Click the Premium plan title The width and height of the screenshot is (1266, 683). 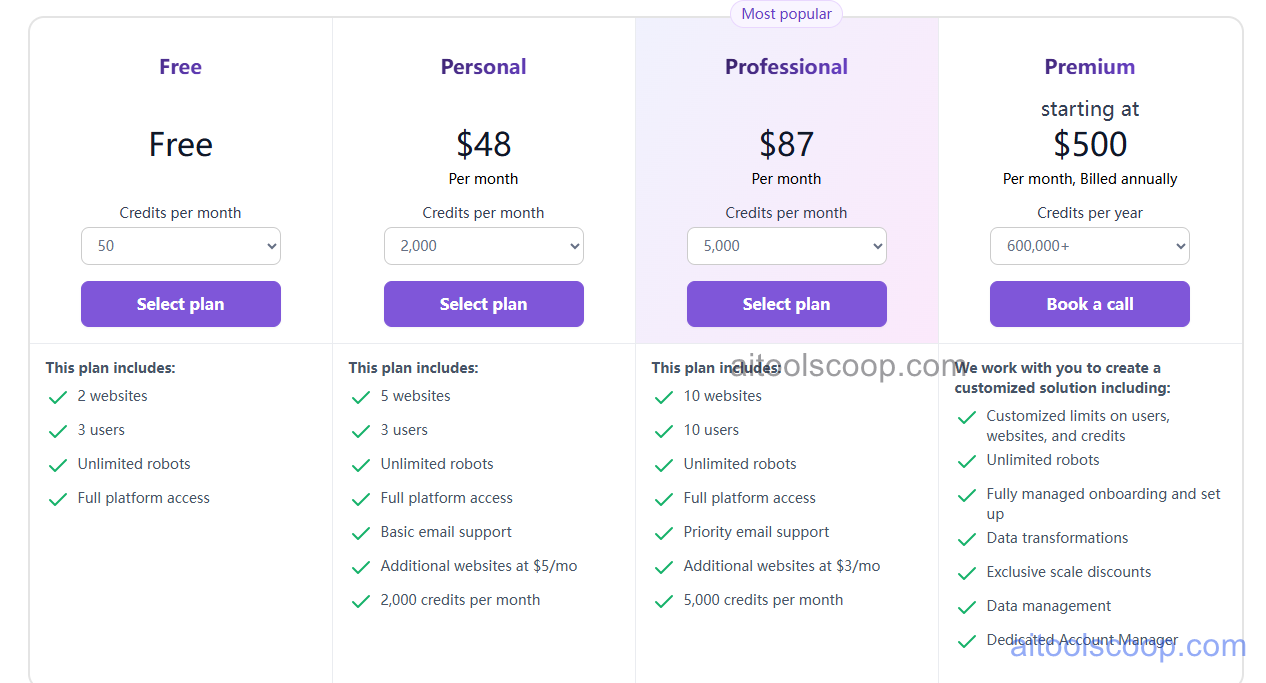[x=1089, y=66]
